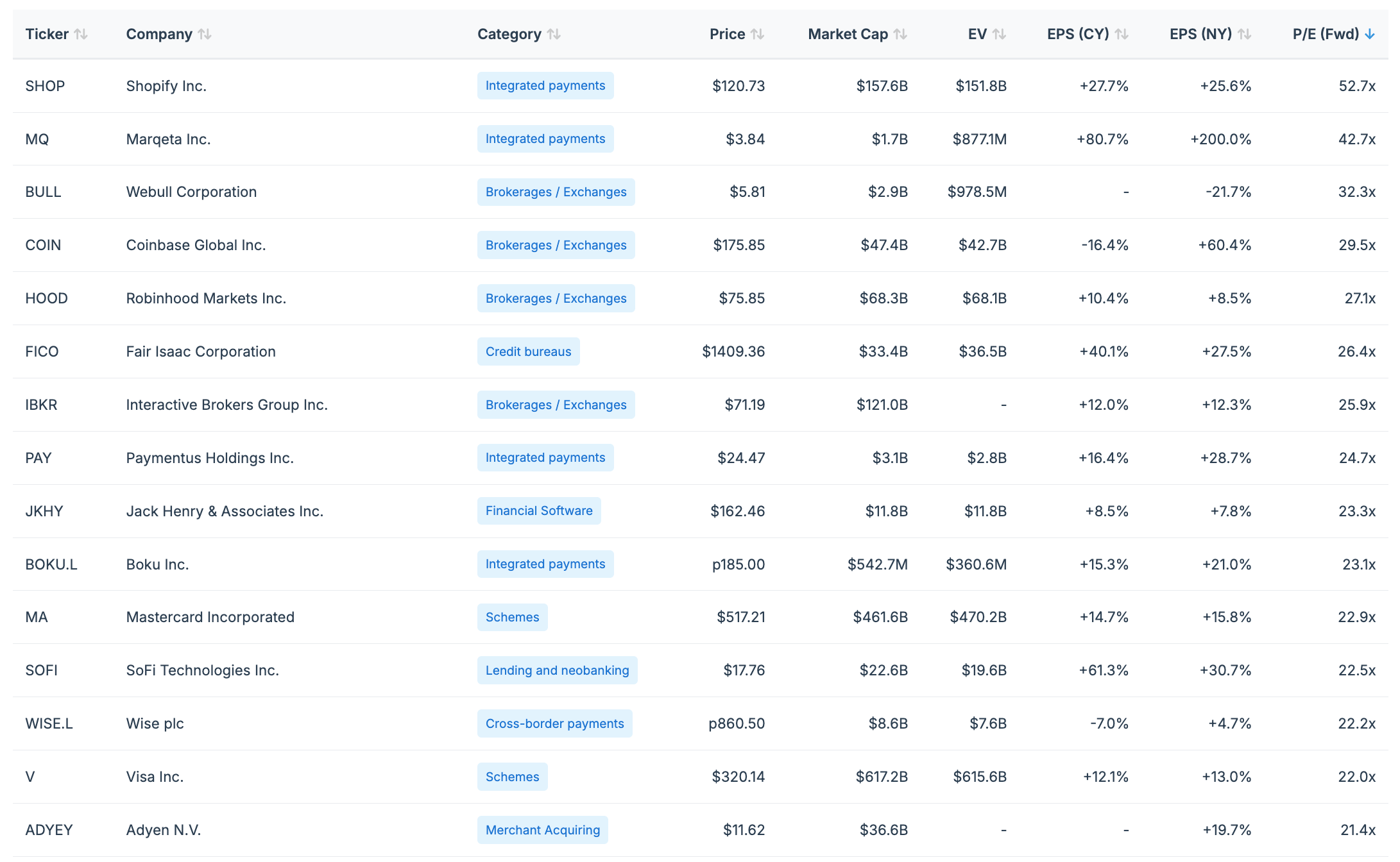Click the Market Cap sort icon

coord(901,34)
